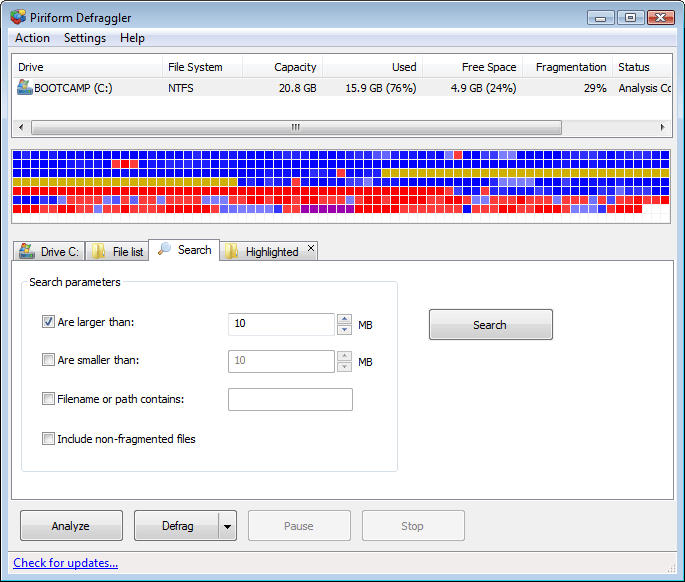Sort by the Free Space column header
This screenshot has height=582, width=685.
[473, 67]
